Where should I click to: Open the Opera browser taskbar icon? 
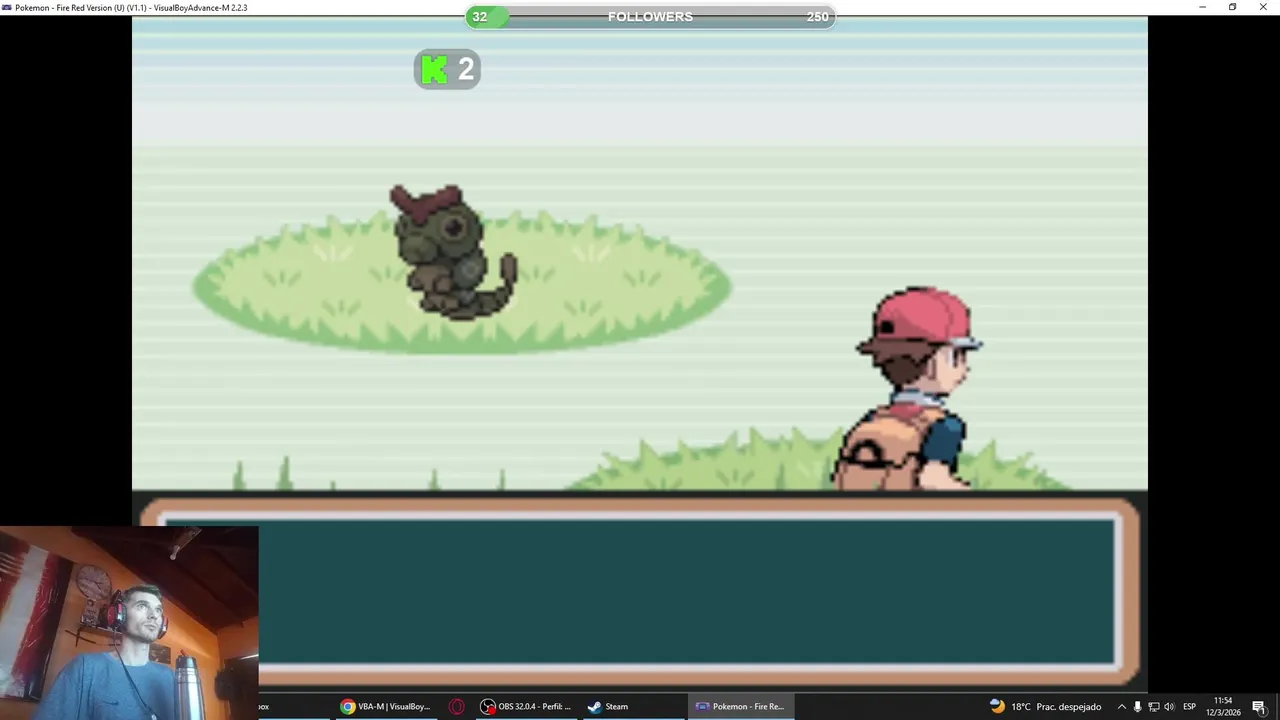pyautogui.click(x=456, y=706)
